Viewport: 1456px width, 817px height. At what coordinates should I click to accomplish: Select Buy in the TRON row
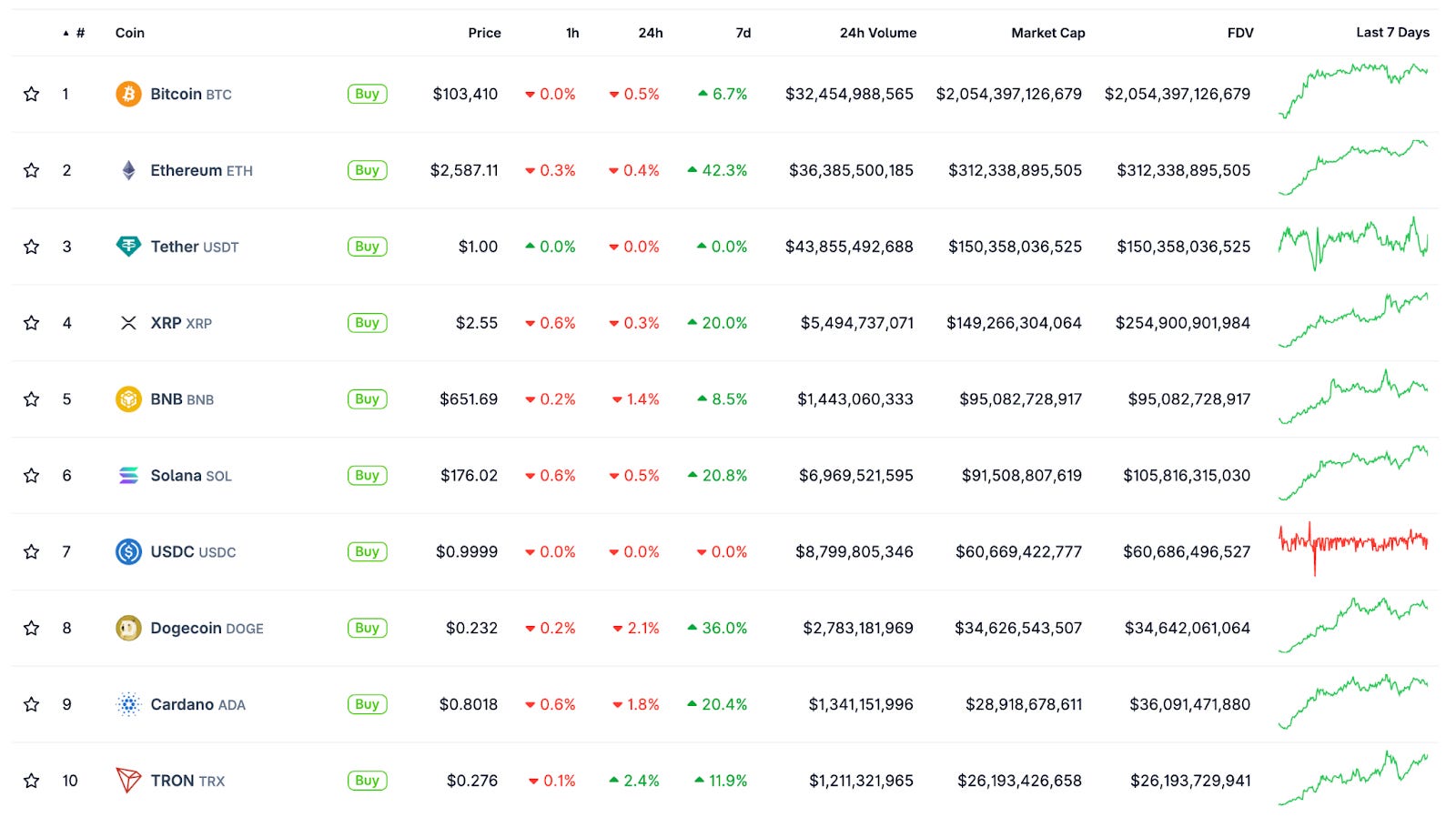pyautogui.click(x=368, y=781)
